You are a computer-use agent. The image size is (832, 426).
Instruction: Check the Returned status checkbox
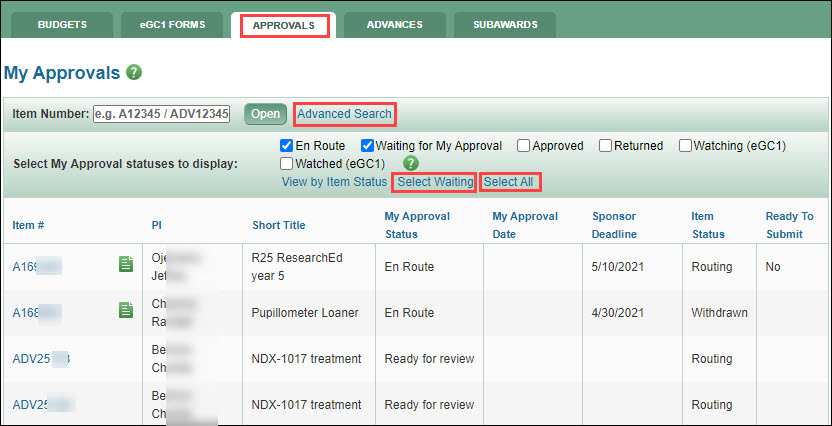tap(605, 145)
